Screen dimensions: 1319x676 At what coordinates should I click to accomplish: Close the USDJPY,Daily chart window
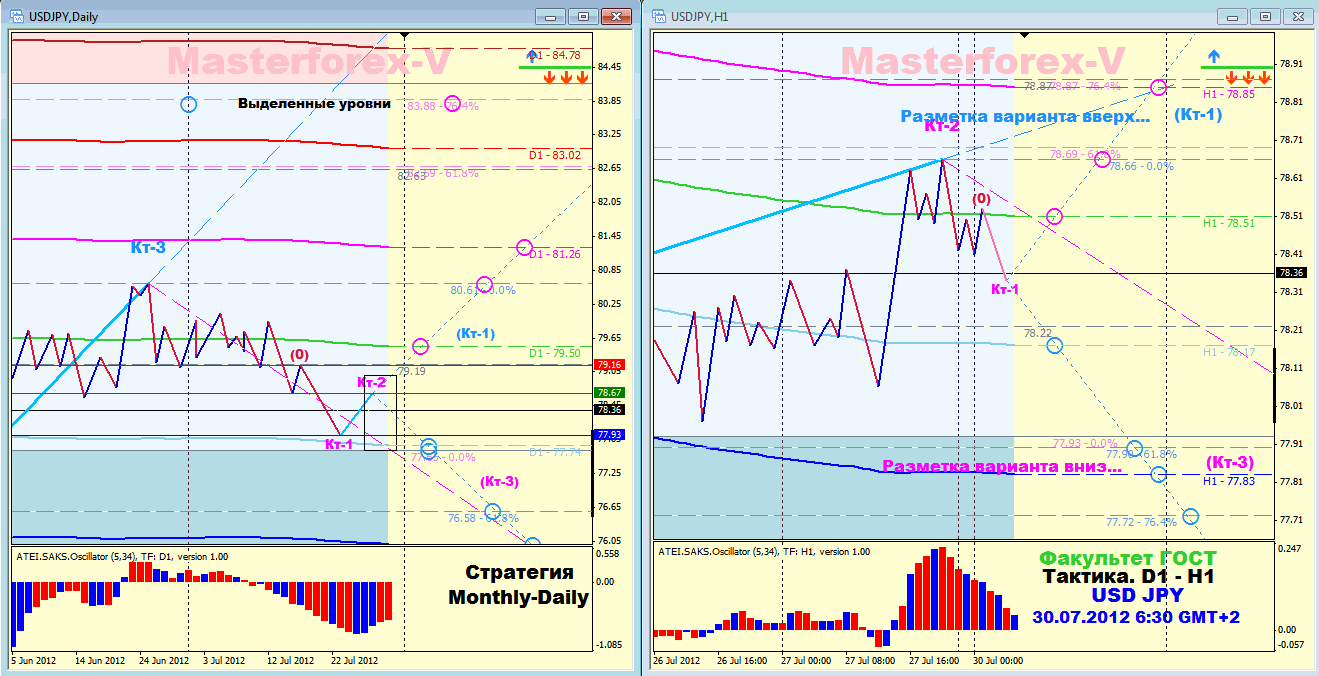click(617, 16)
